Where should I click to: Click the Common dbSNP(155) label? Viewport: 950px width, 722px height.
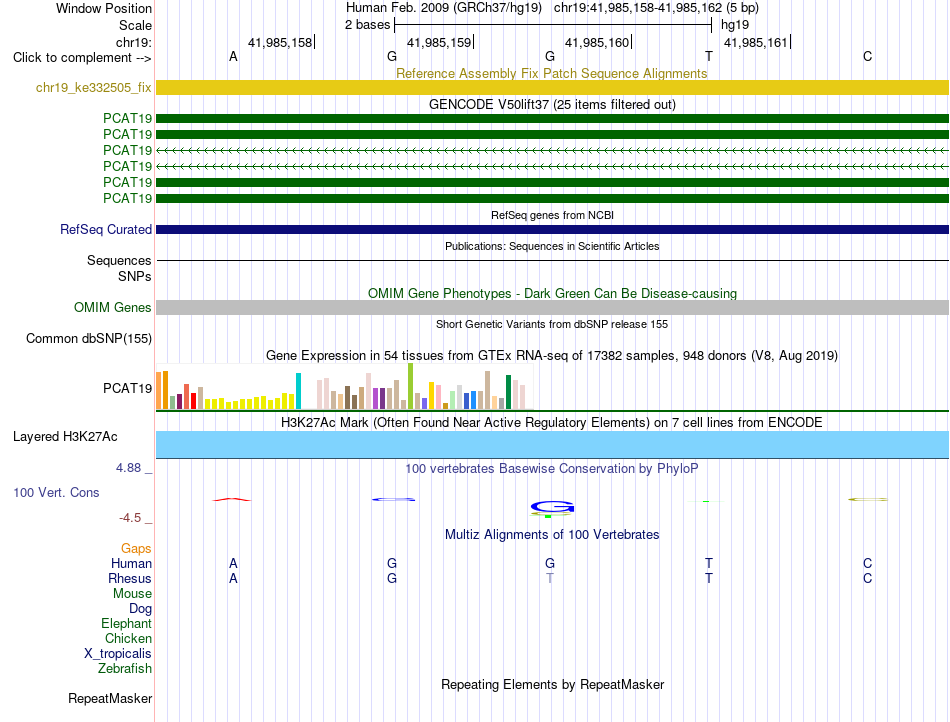coord(89,339)
